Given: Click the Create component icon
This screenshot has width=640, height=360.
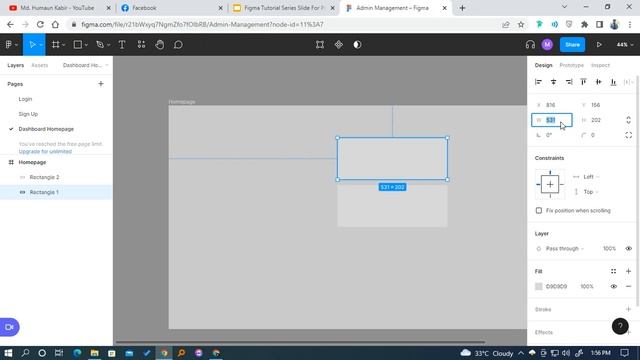Looking at the screenshot, I should 339,44.
